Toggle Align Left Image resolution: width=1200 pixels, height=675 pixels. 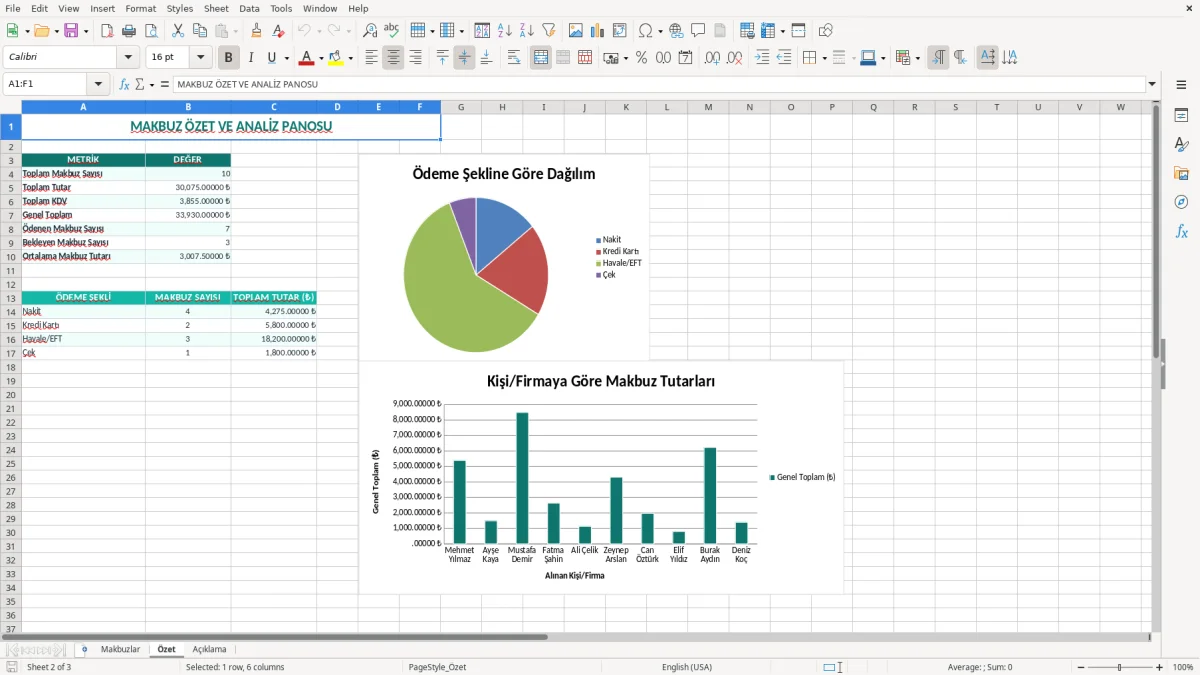[x=371, y=58]
